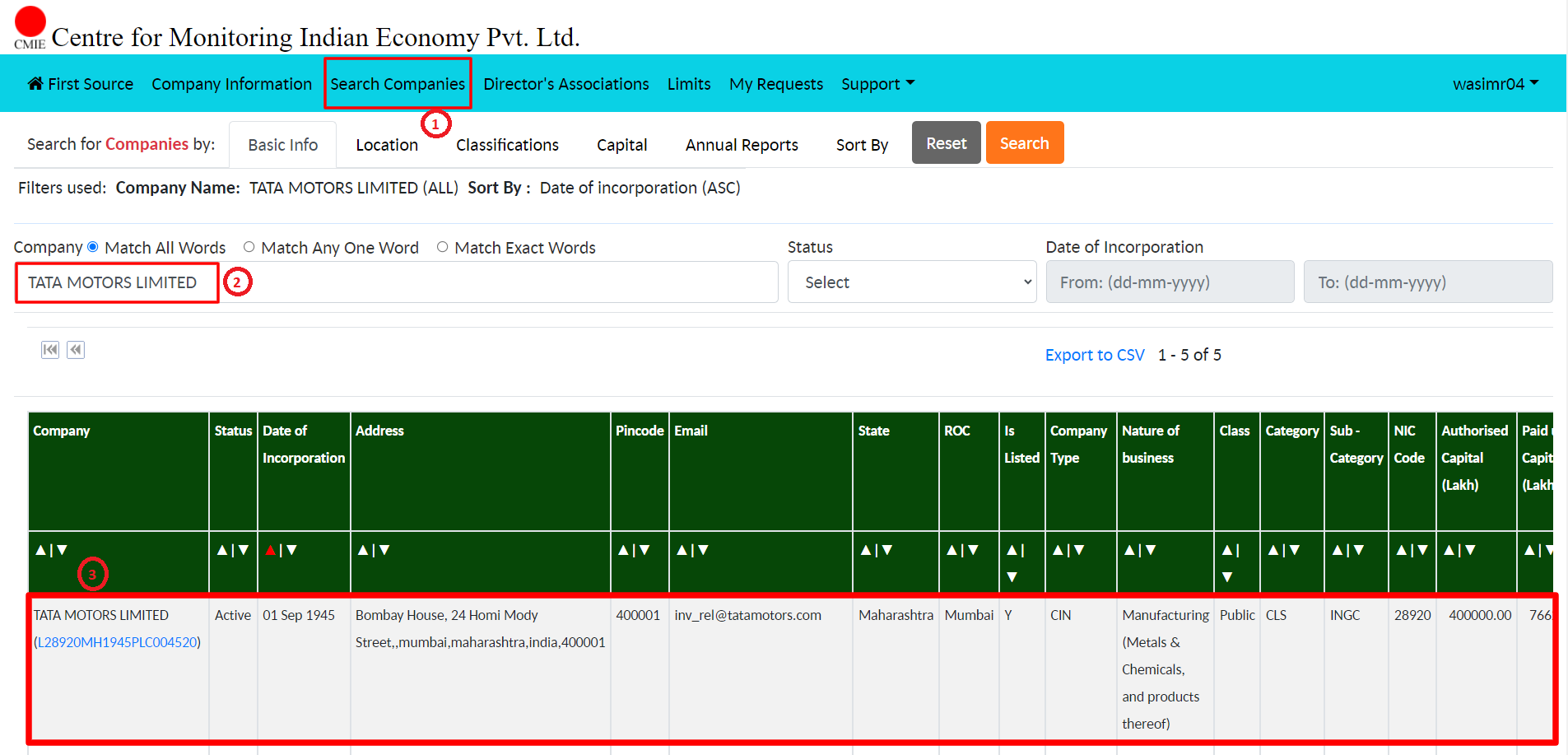This screenshot has width=1568, height=755.
Task: Click the home icon beside First Source
Action: (35, 83)
